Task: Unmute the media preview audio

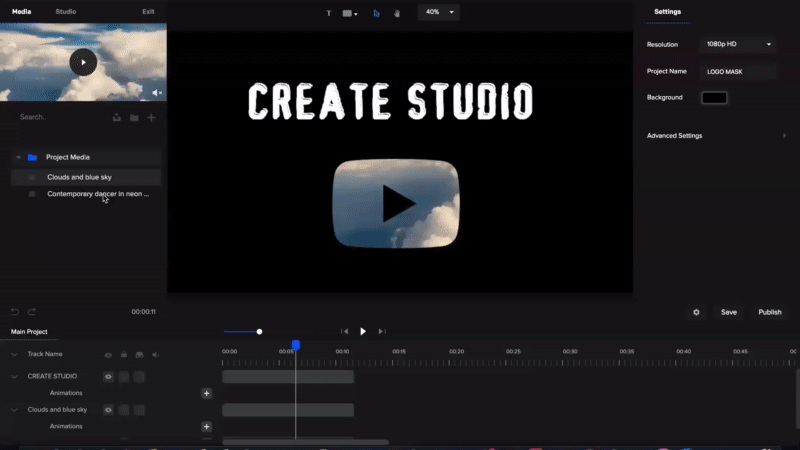Action: click(157, 93)
